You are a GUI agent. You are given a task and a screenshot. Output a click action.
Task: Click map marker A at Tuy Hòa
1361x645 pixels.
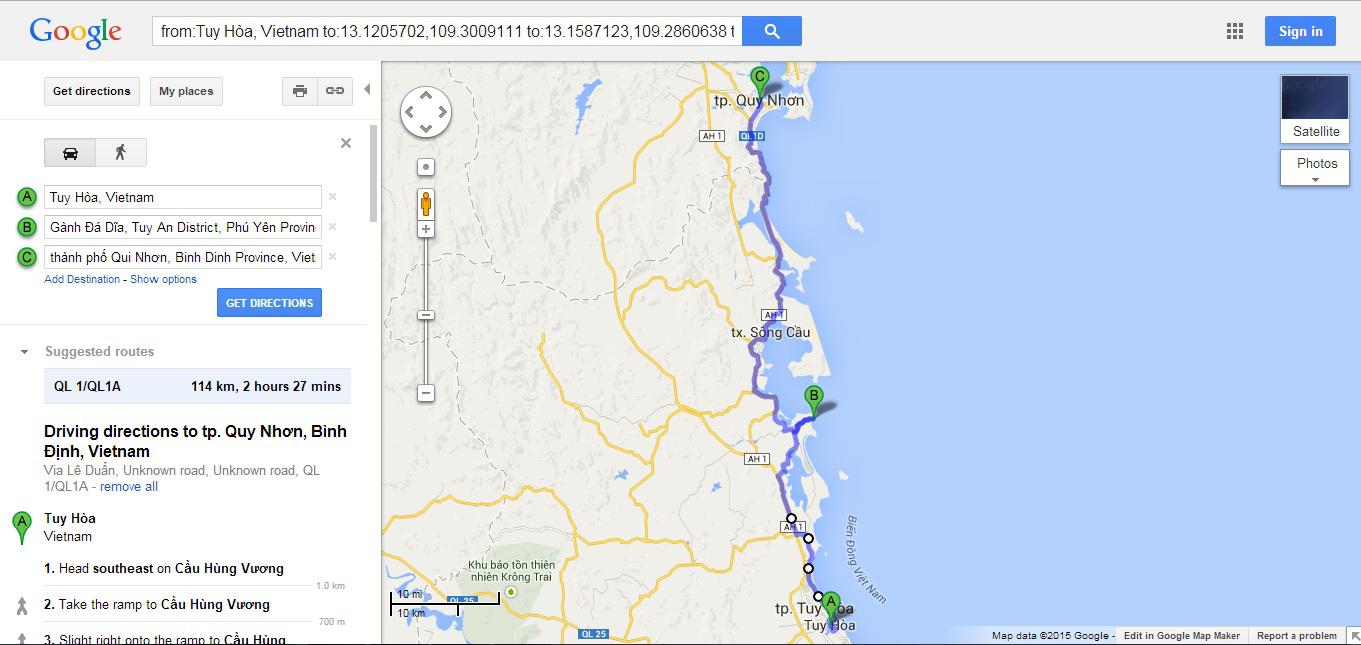pos(832,606)
